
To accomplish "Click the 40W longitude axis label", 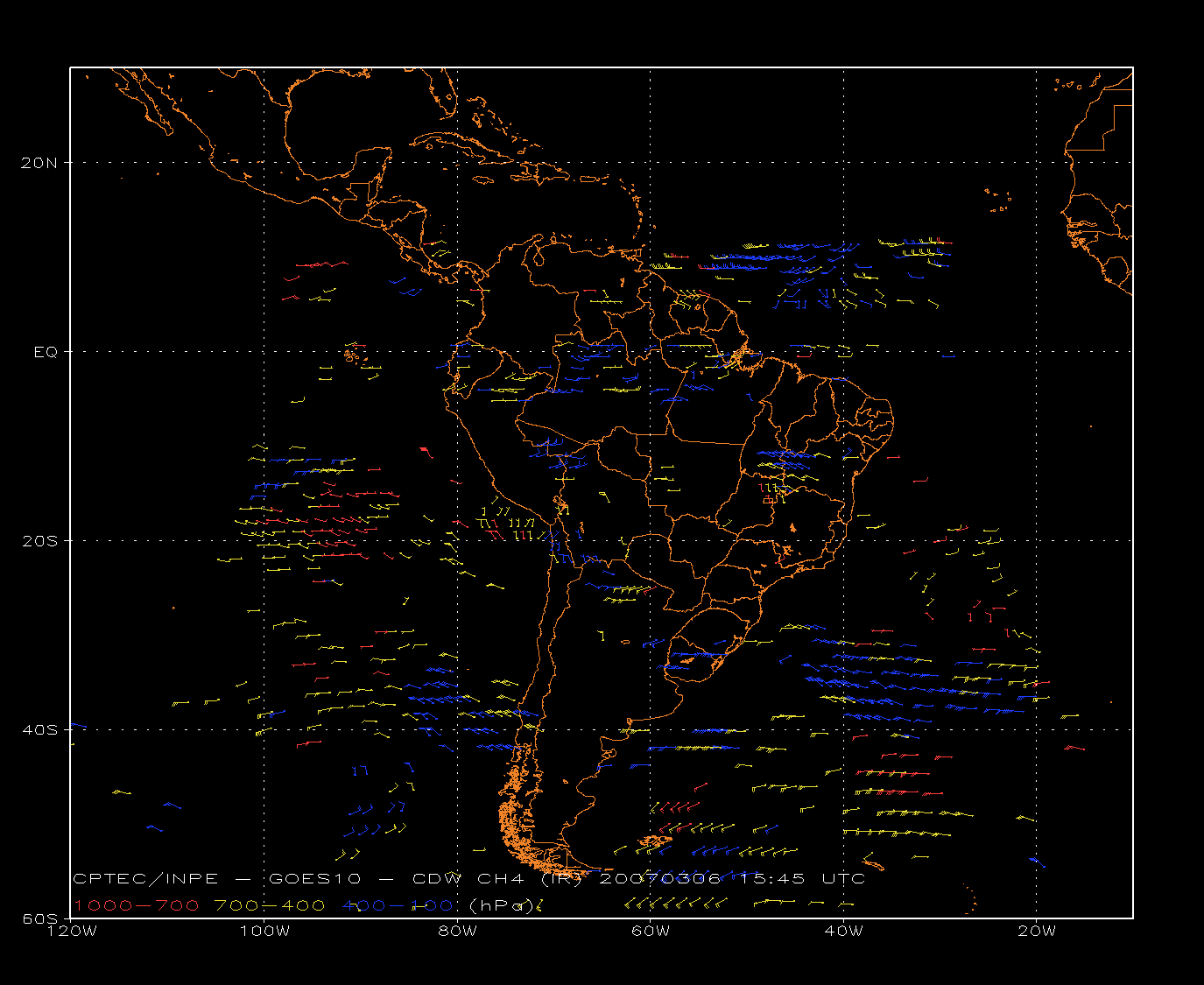I will pyautogui.click(x=844, y=931).
